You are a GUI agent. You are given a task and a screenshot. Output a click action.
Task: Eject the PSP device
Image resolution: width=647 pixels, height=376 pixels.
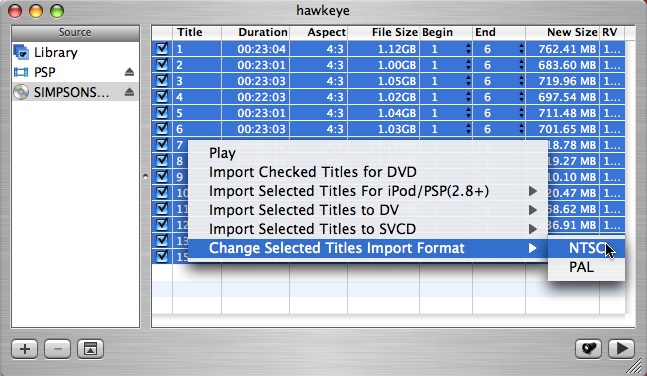129,72
